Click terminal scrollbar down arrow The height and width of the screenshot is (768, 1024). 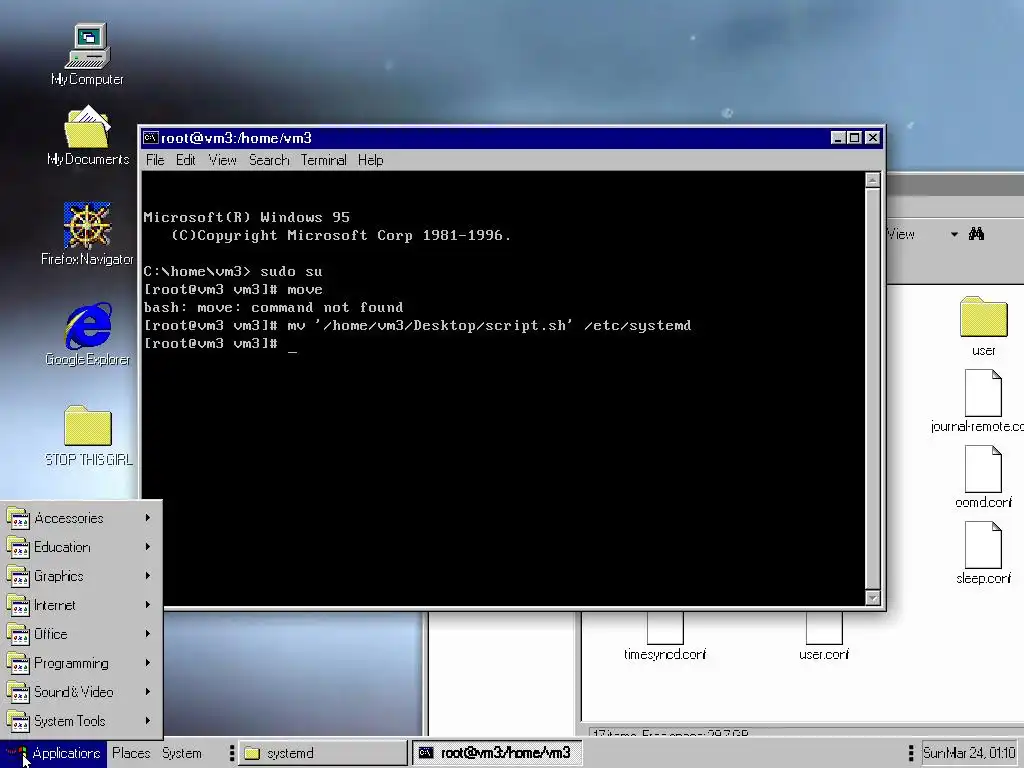(872, 598)
